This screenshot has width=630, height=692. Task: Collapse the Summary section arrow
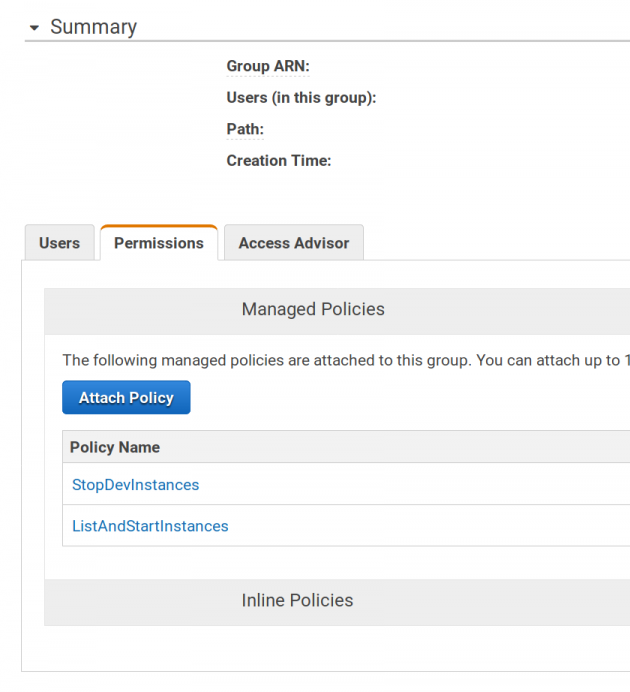point(34,28)
